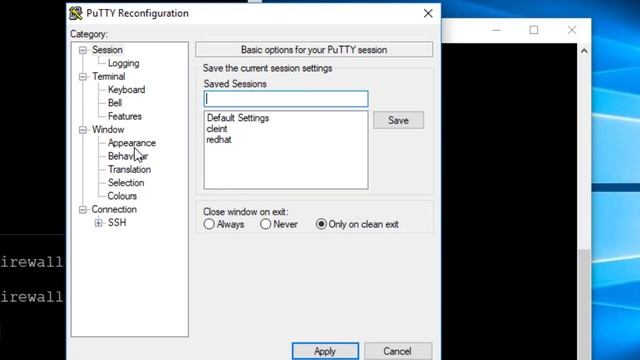
Task: Collapse the Window tree node
Action: pyautogui.click(x=83, y=130)
